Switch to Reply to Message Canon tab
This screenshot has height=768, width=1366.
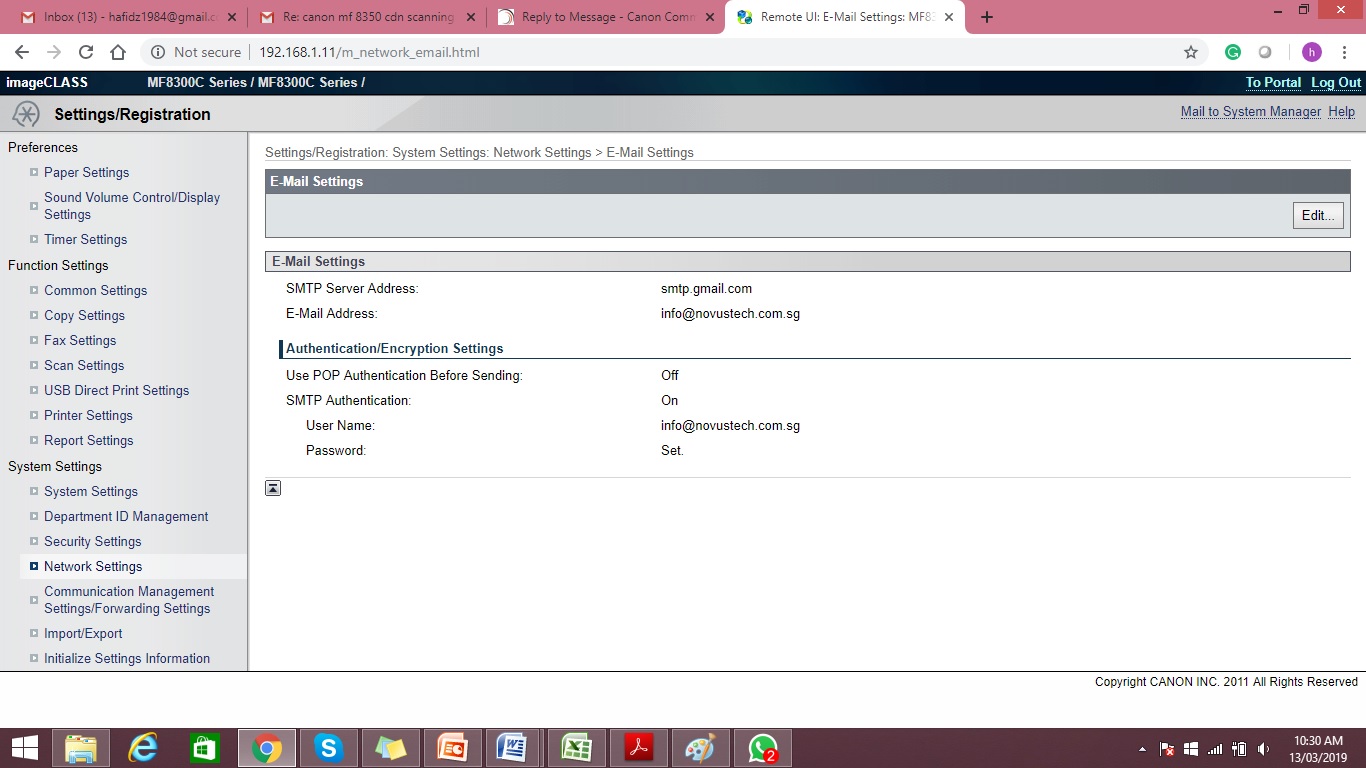click(x=605, y=17)
